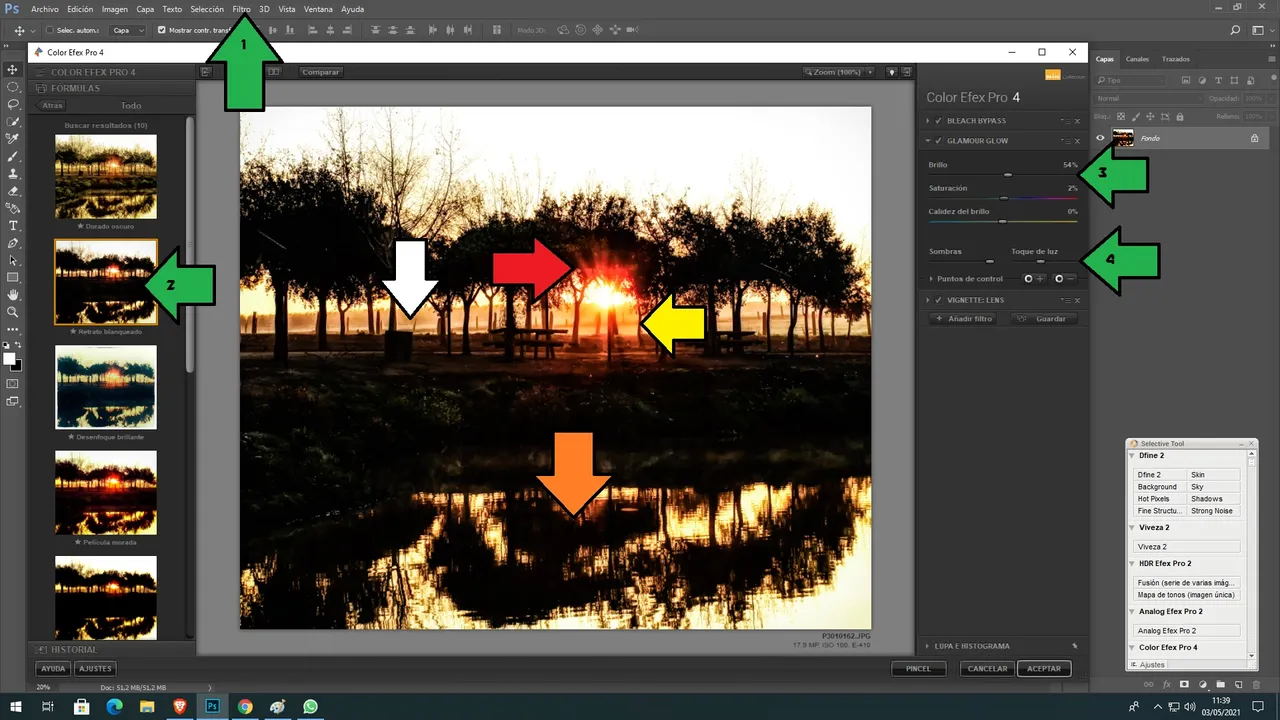Select the Pen tool
1280x720 pixels.
point(13,243)
